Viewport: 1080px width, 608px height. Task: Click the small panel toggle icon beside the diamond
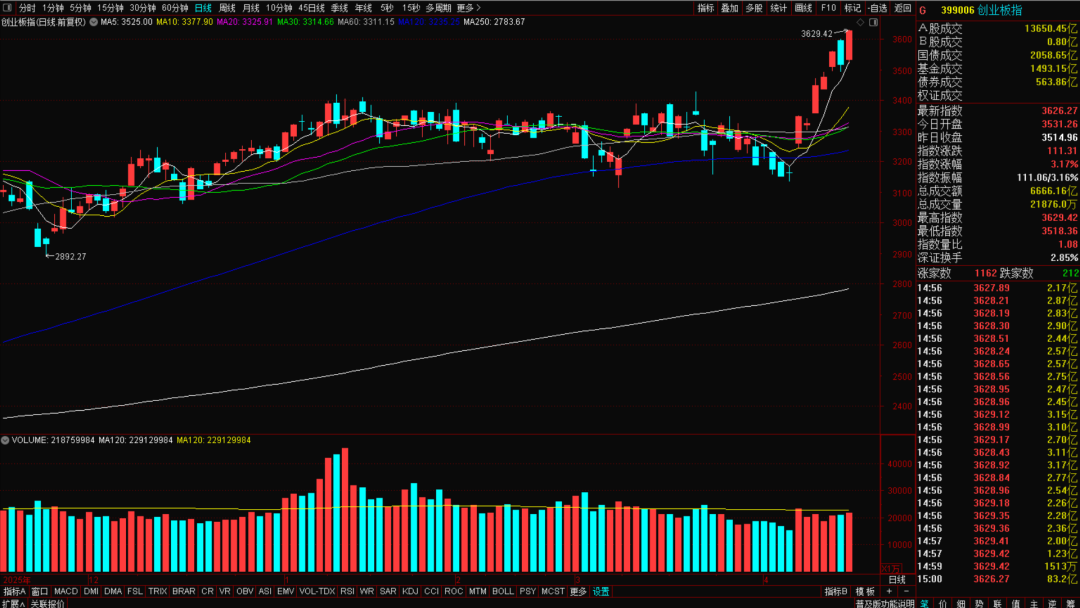pos(875,22)
